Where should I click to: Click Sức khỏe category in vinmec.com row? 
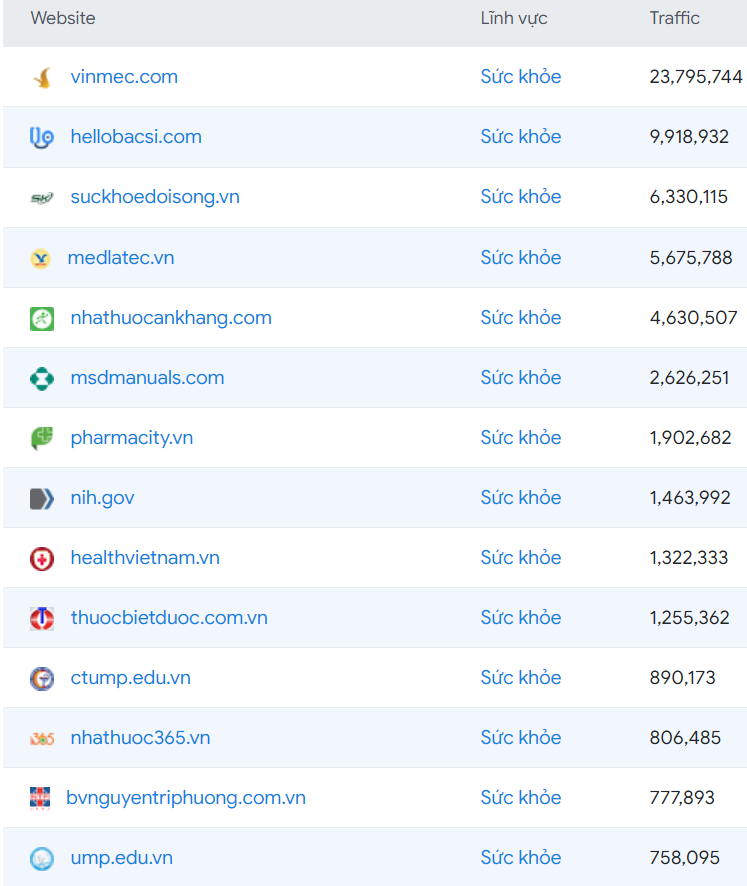[x=521, y=76]
